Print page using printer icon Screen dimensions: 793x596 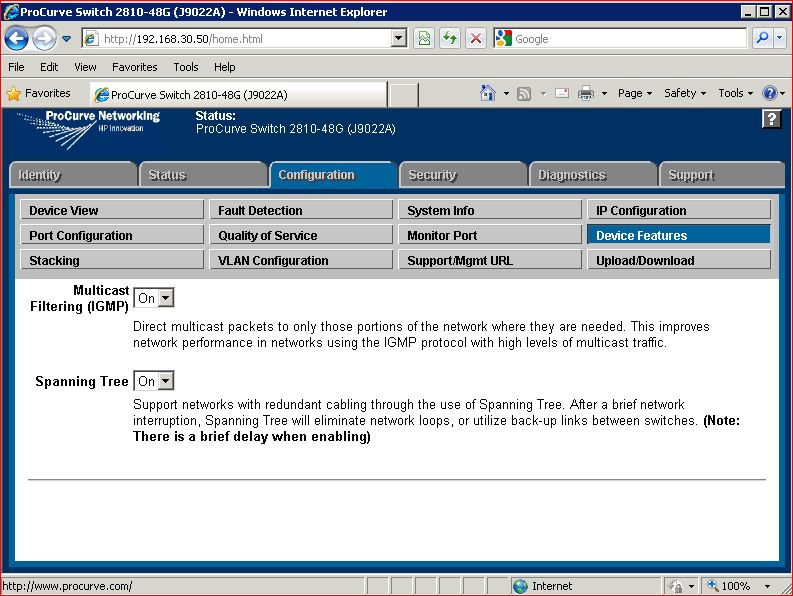pyautogui.click(x=586, y=93)
